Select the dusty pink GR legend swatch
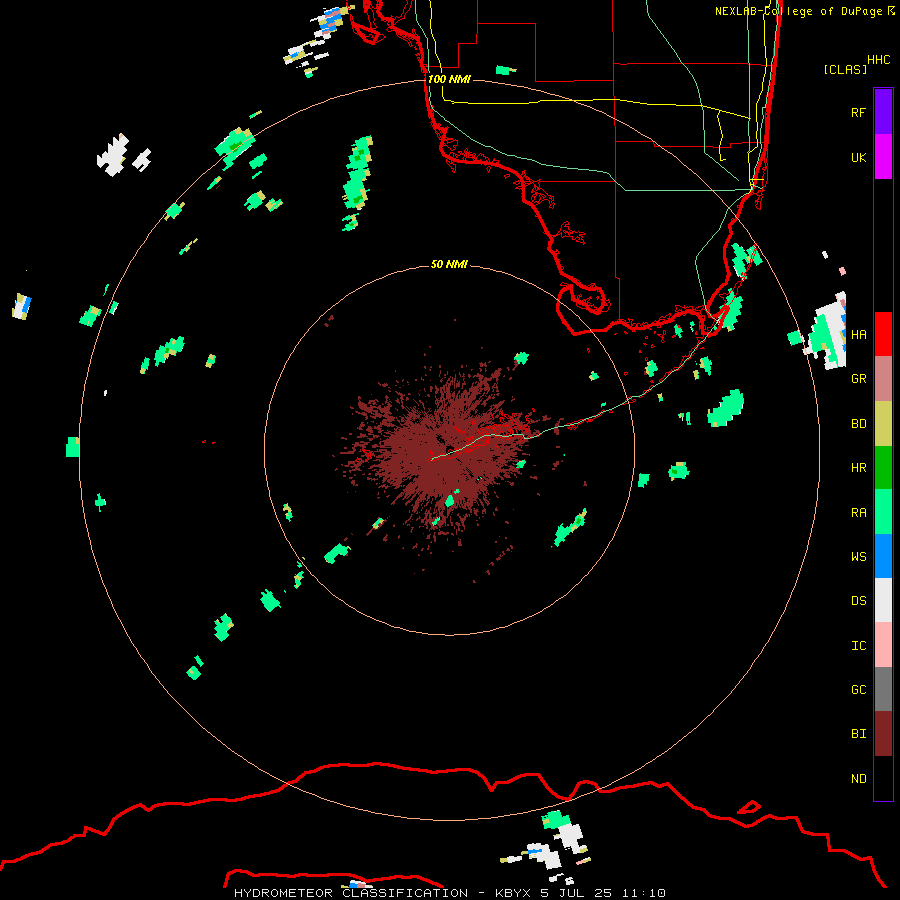900x900 pixels. [883, 379]
